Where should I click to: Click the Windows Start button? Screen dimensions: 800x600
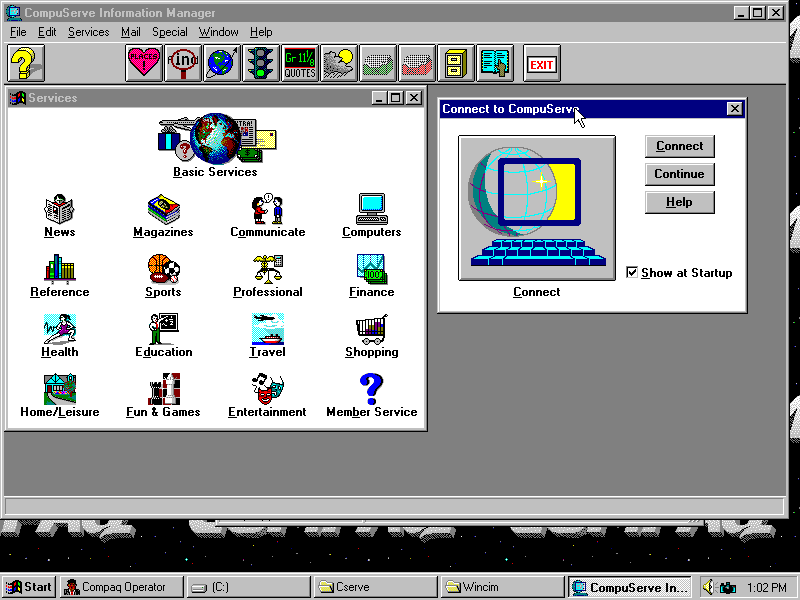(29, 587)
